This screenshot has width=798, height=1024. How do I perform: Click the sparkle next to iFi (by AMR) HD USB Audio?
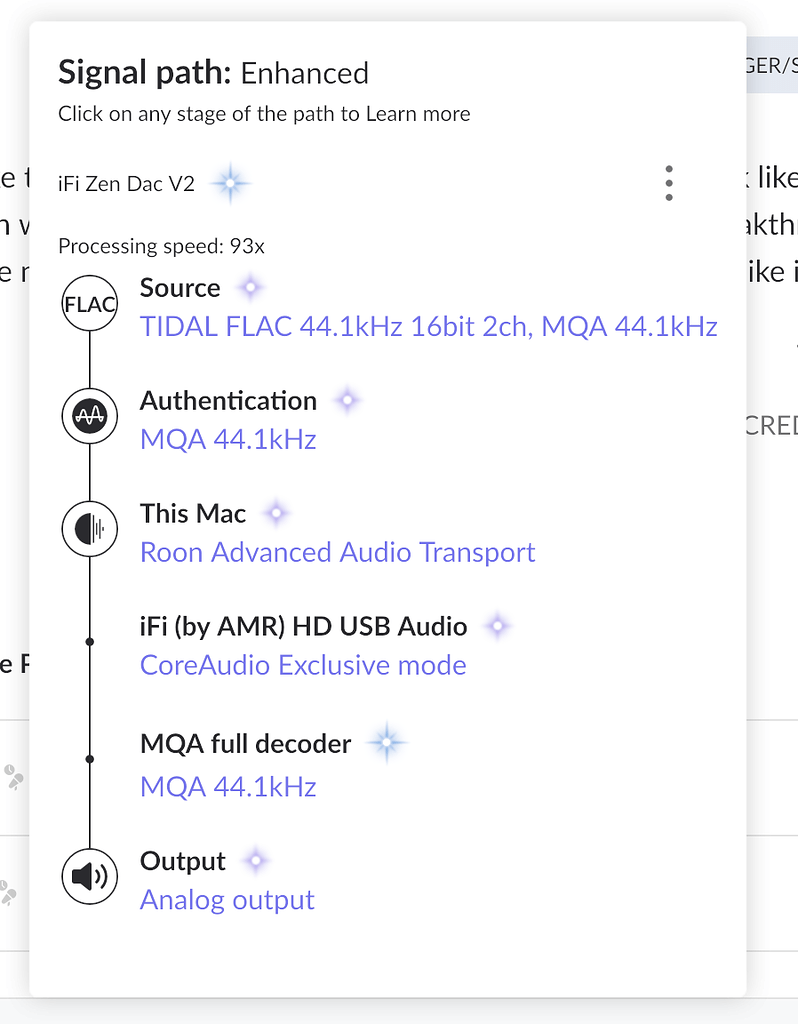tap(497, 625)
